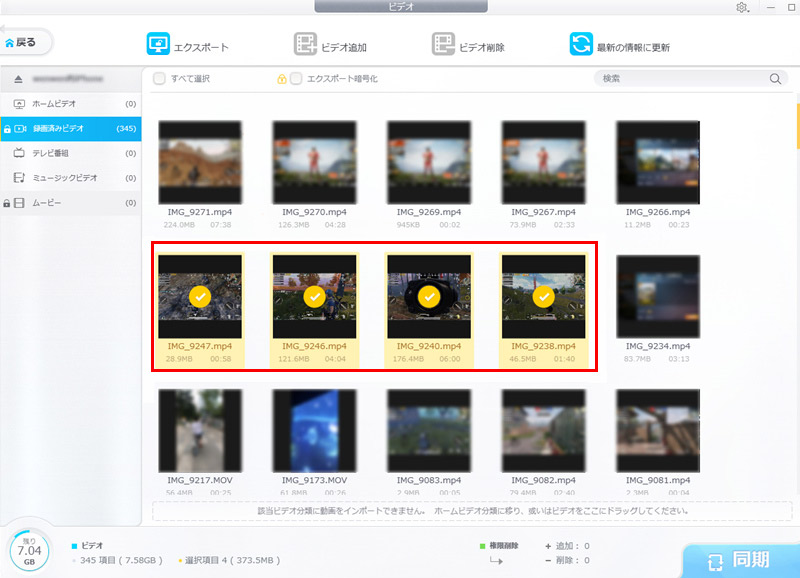Screen dimensions: 800x578
Task: Toggle the エクスポート暗号化 checkbox
Action: [x=296, y=79]
